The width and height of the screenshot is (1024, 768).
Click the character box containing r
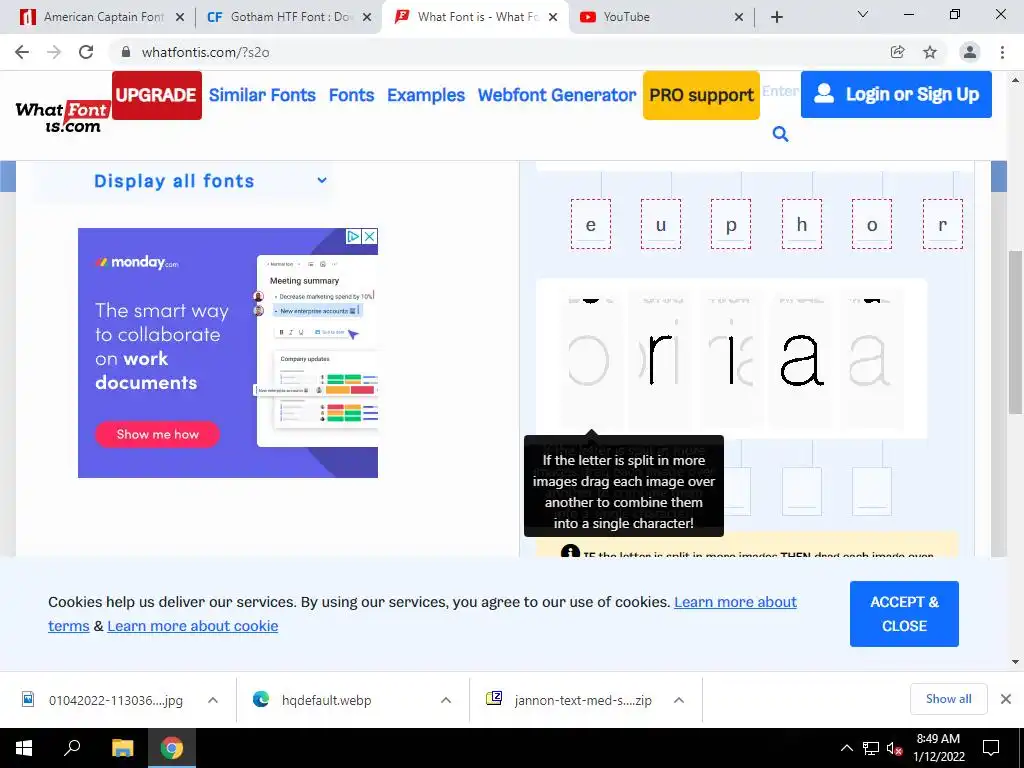pos(942,224)
